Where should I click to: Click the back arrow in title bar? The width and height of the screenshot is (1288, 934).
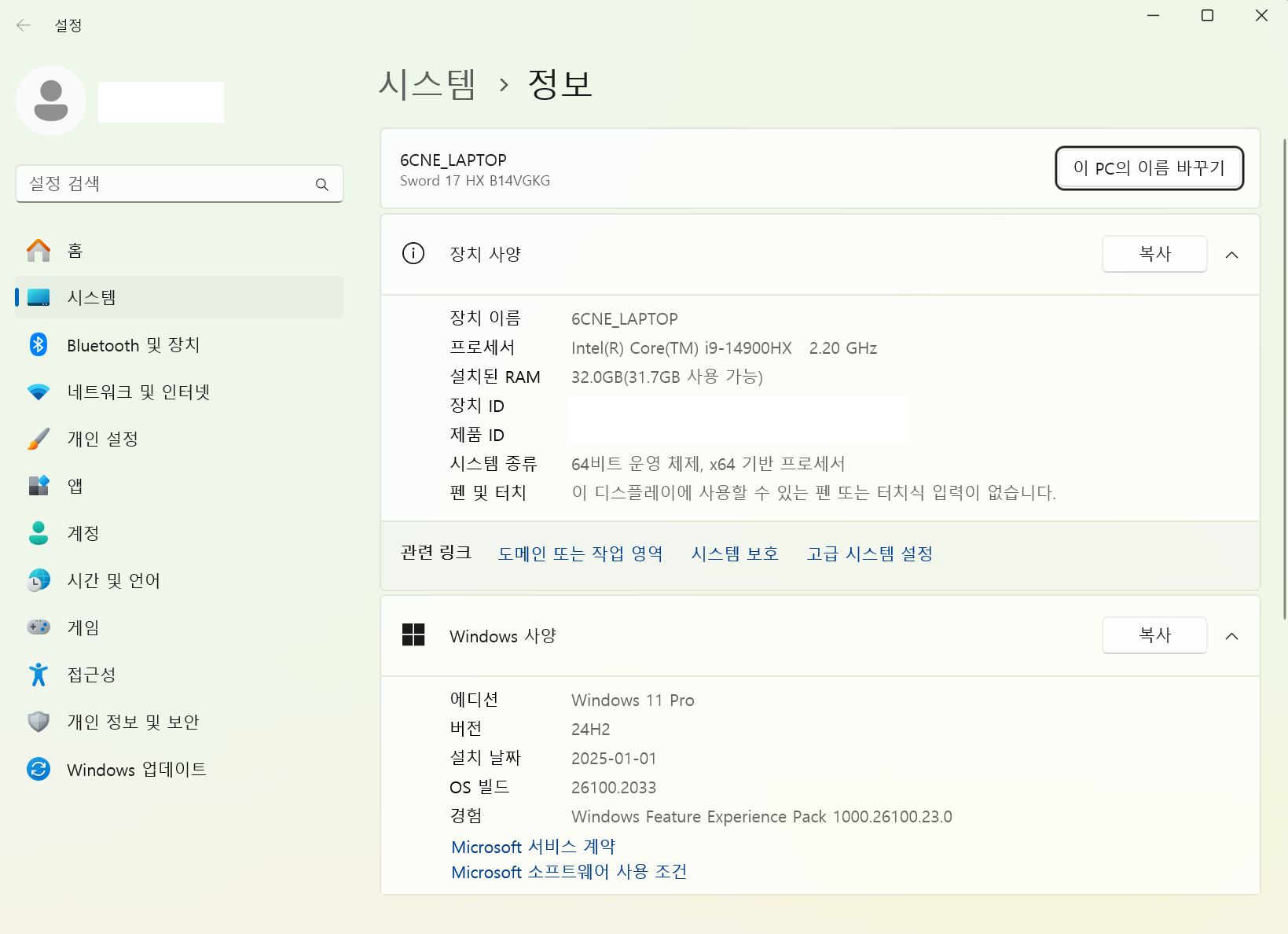[24, 25]
